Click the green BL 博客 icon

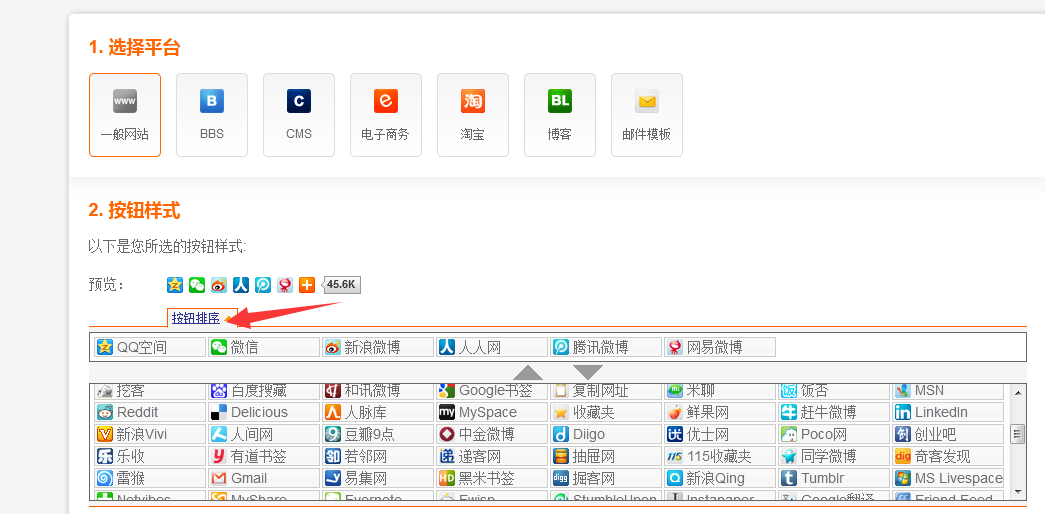[x=559, y=101]
